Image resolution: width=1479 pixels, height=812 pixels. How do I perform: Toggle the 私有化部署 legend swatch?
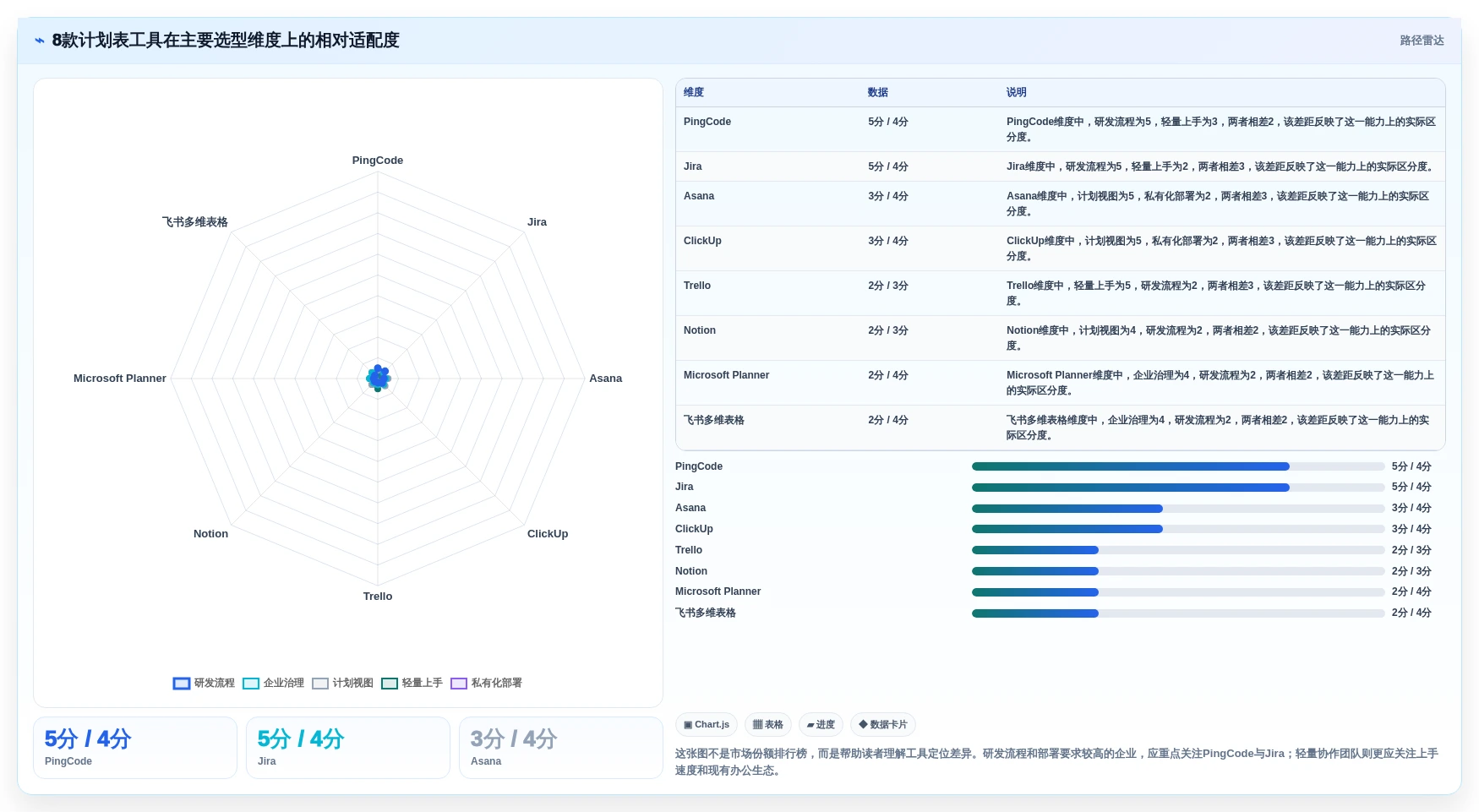point(458,684)
